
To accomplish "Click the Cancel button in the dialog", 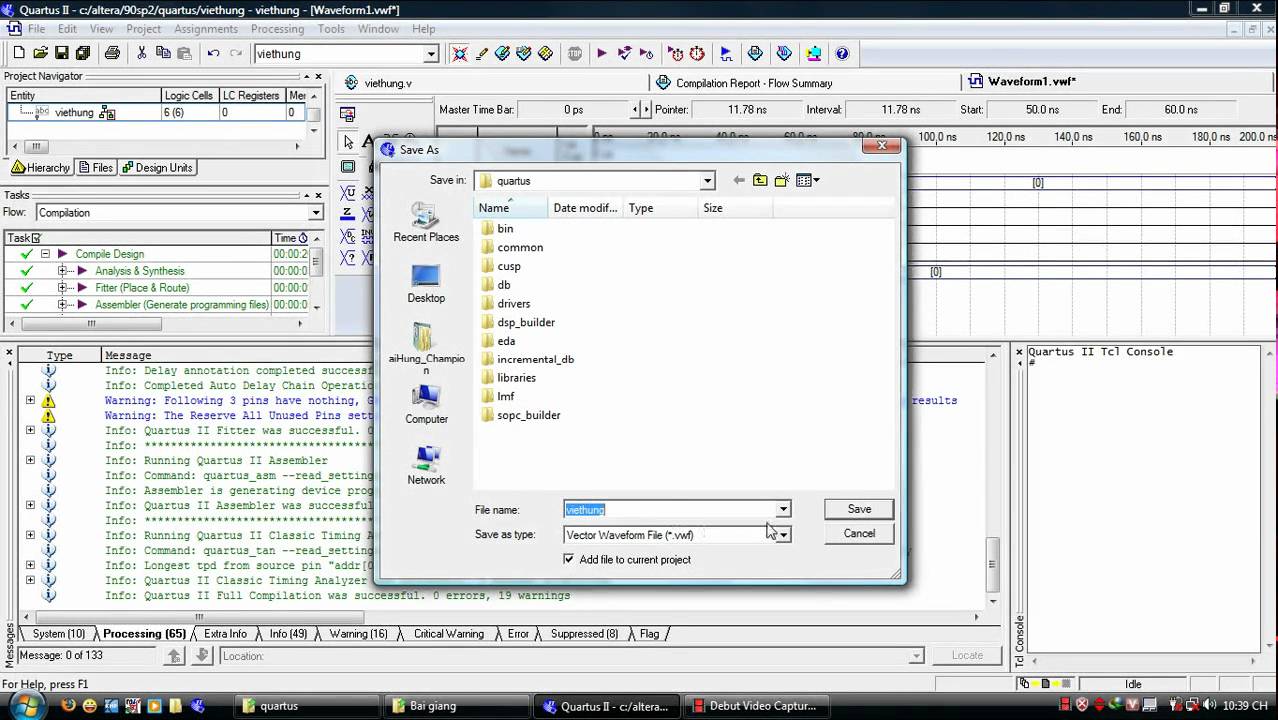I will click(x=859, y=533).
